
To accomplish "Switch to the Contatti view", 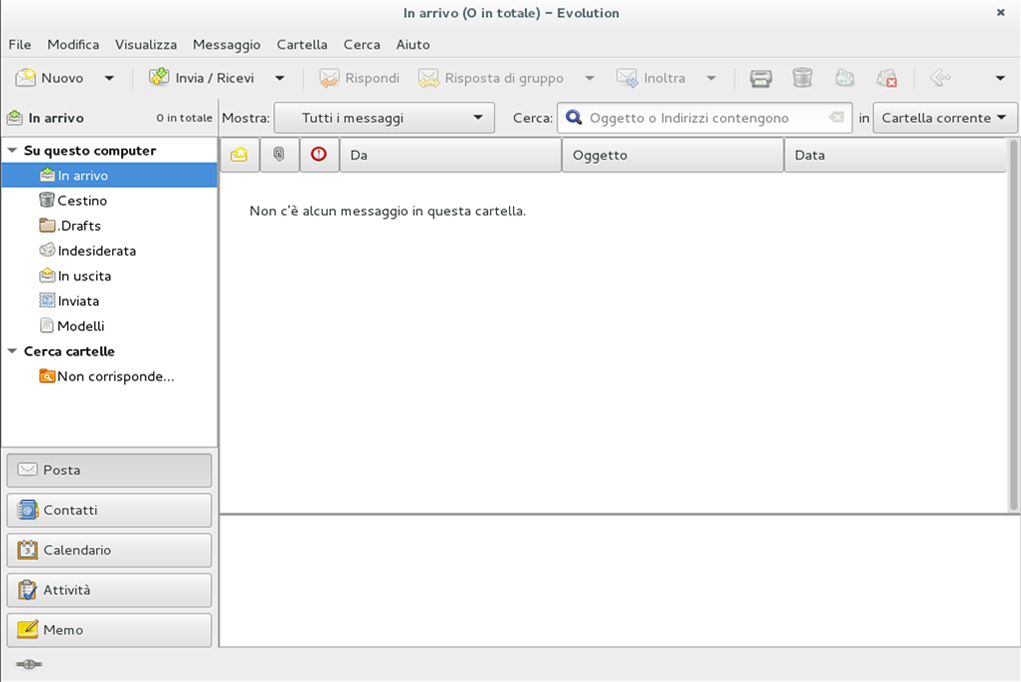I will tap(109, 510).
